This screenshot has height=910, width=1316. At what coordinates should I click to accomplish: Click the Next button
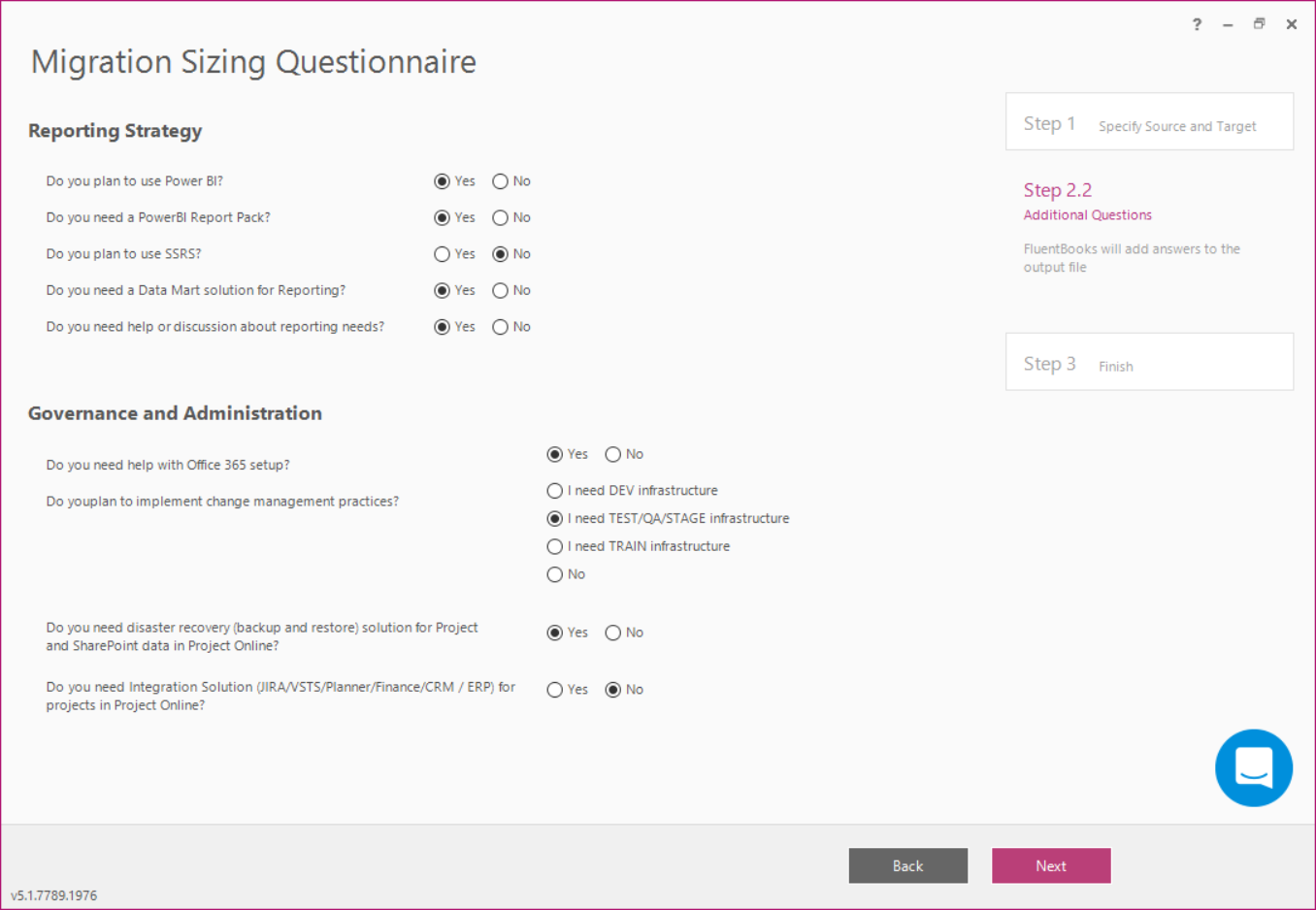tap(1051, 865)
